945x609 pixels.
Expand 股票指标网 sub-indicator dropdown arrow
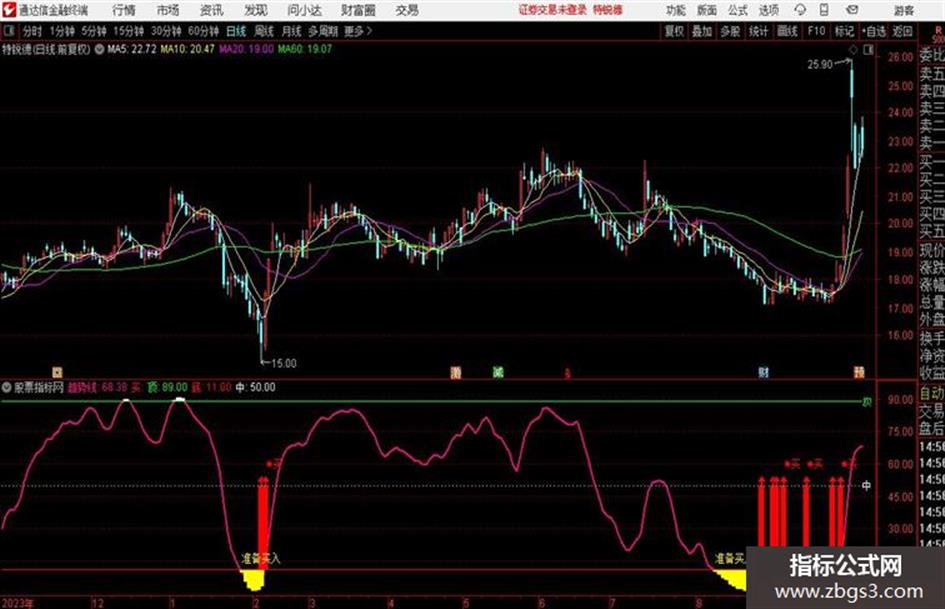[7, 387]
